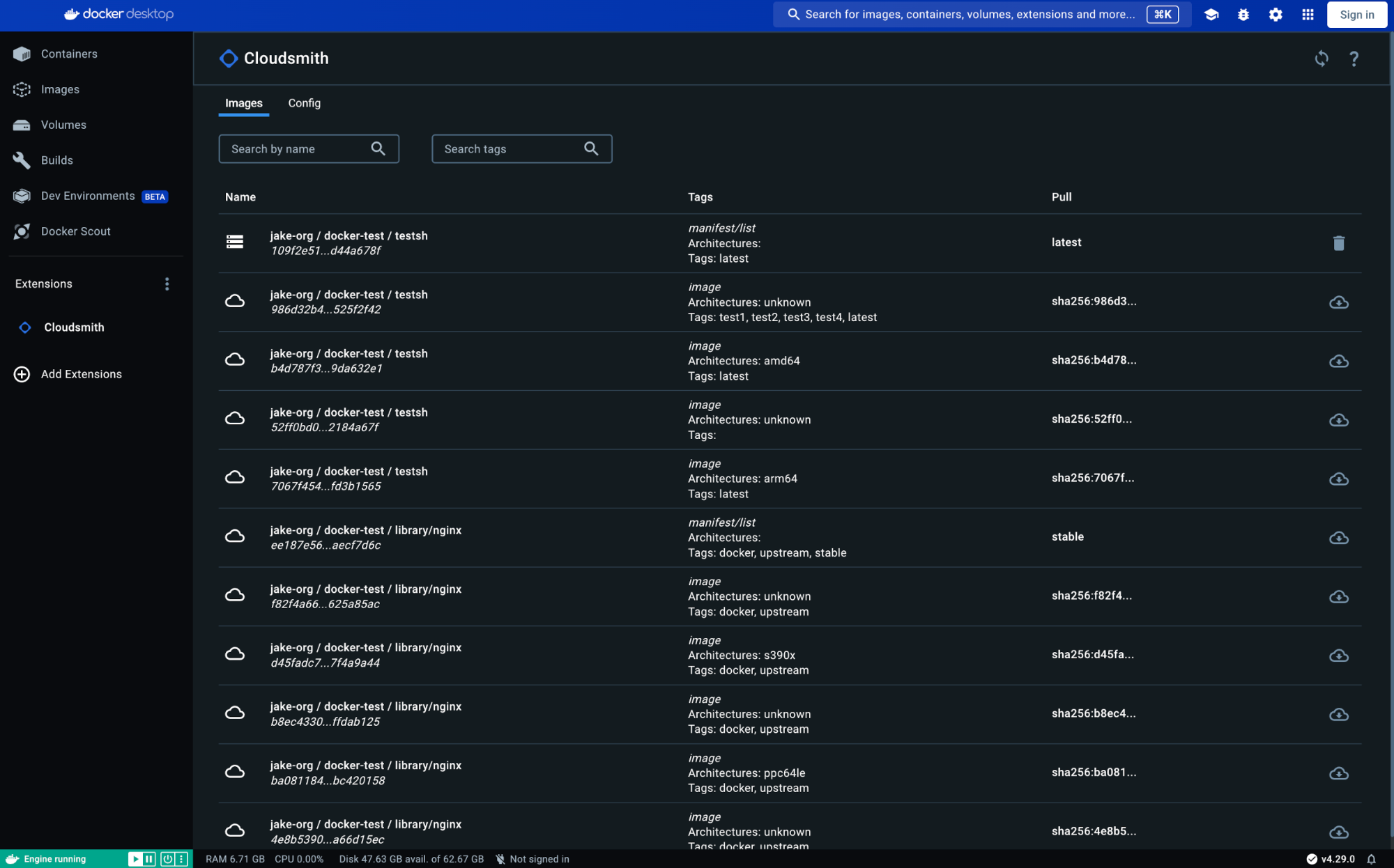Select hash text 7067f454...fd3b1565
The width and height of the screenshot is (1394, 868).
pos(325,486)
